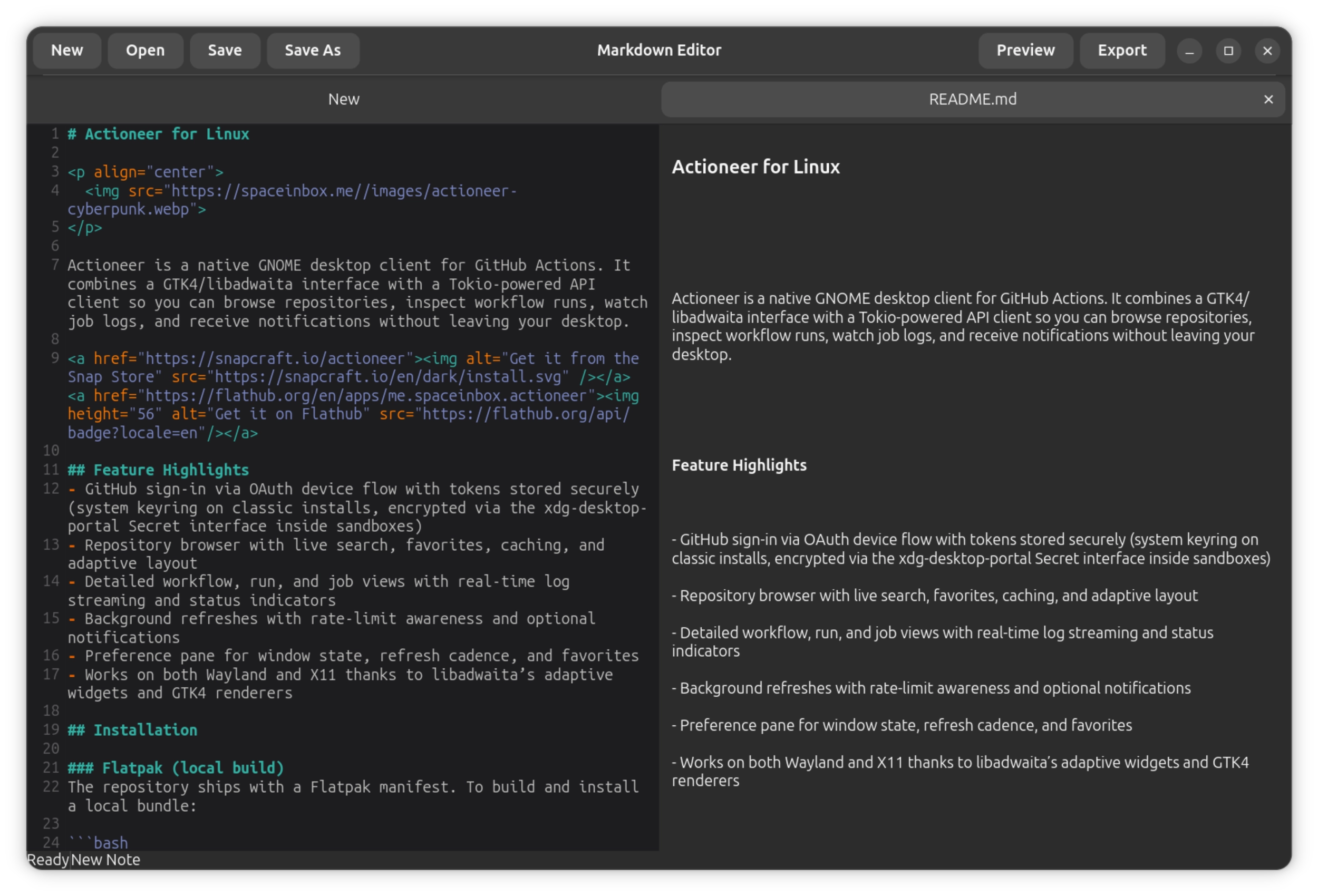The width and height of the screenshot is (1318, 896).
Task: Place cursor on '# Actioneer for Linux' line
Action: (x=158, y=134)
